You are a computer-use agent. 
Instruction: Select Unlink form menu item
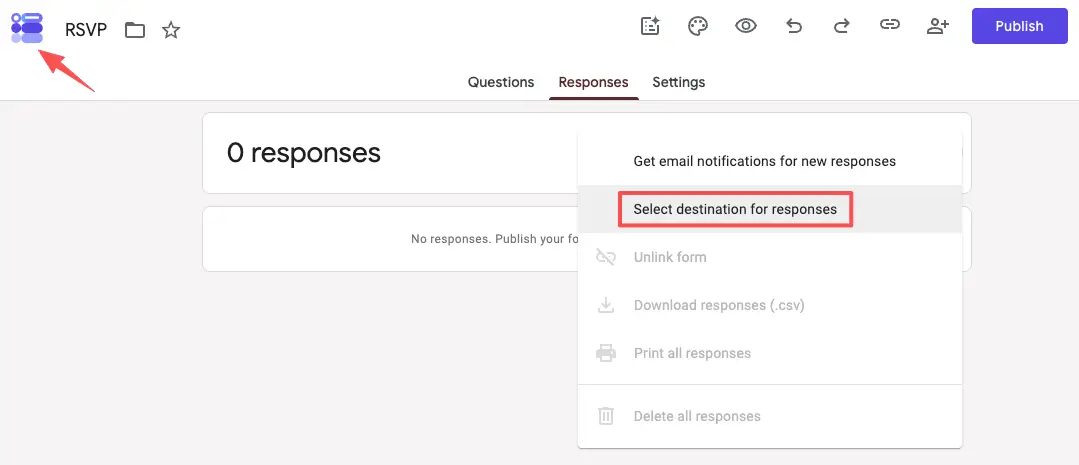[770, 257]
